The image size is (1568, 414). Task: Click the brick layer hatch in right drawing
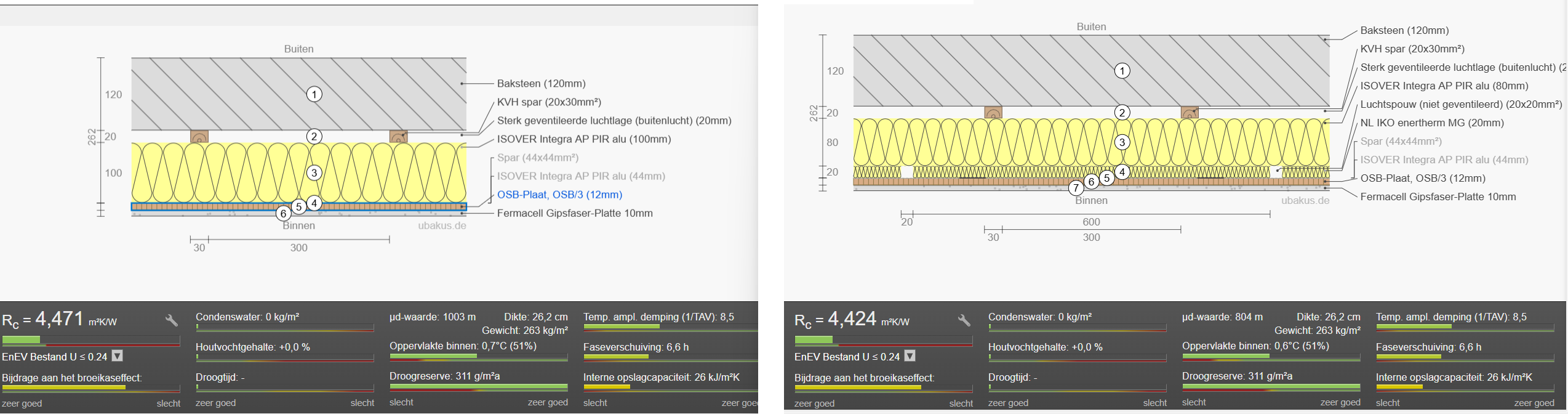click(x=1091, y=71)
